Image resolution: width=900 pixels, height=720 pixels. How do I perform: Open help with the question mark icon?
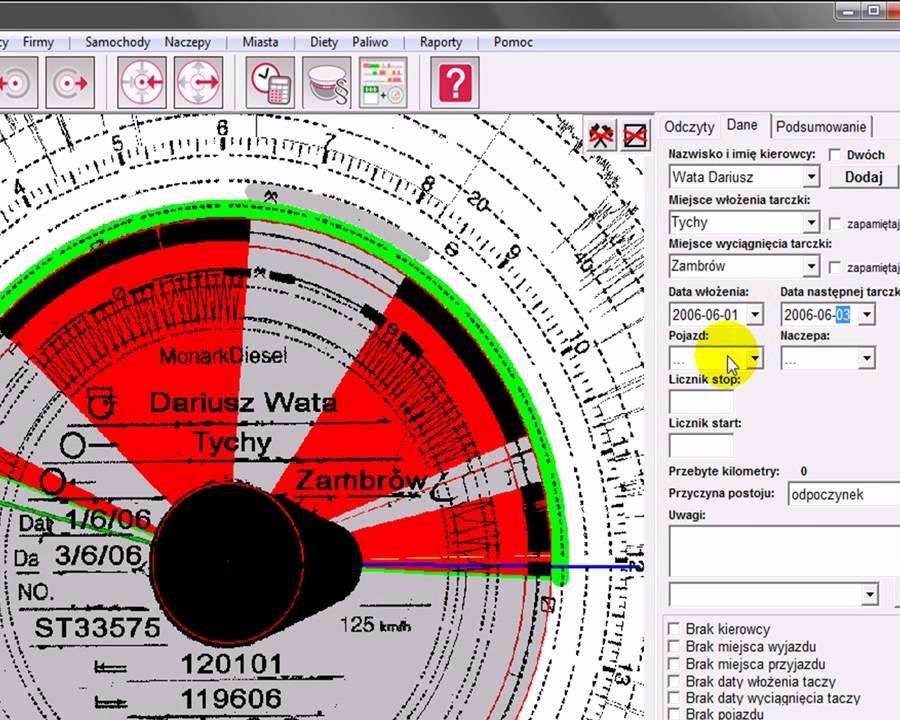pyautogui.click(x=455, y=83)
